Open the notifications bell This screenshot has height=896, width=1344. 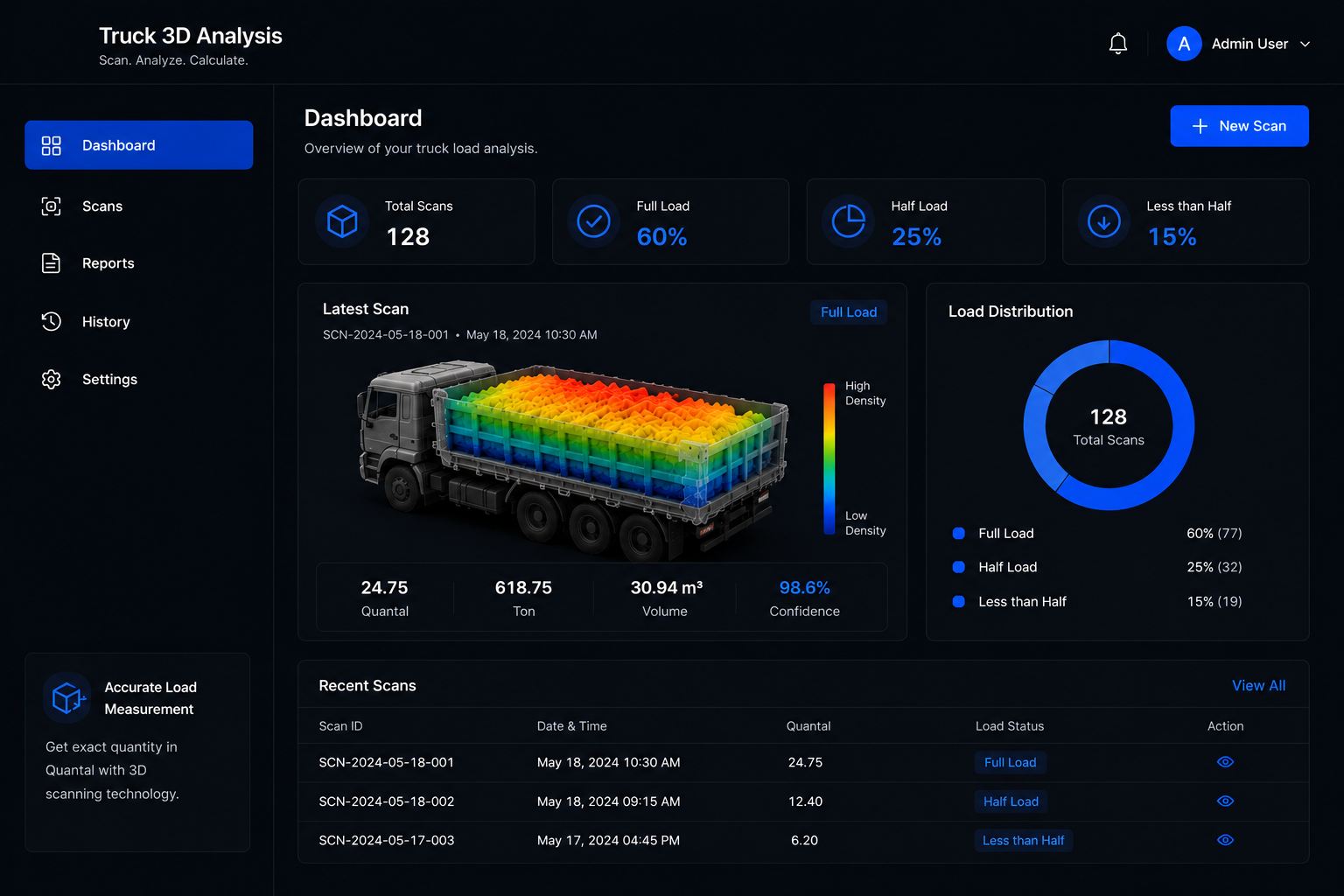[x=1117, y=44]
